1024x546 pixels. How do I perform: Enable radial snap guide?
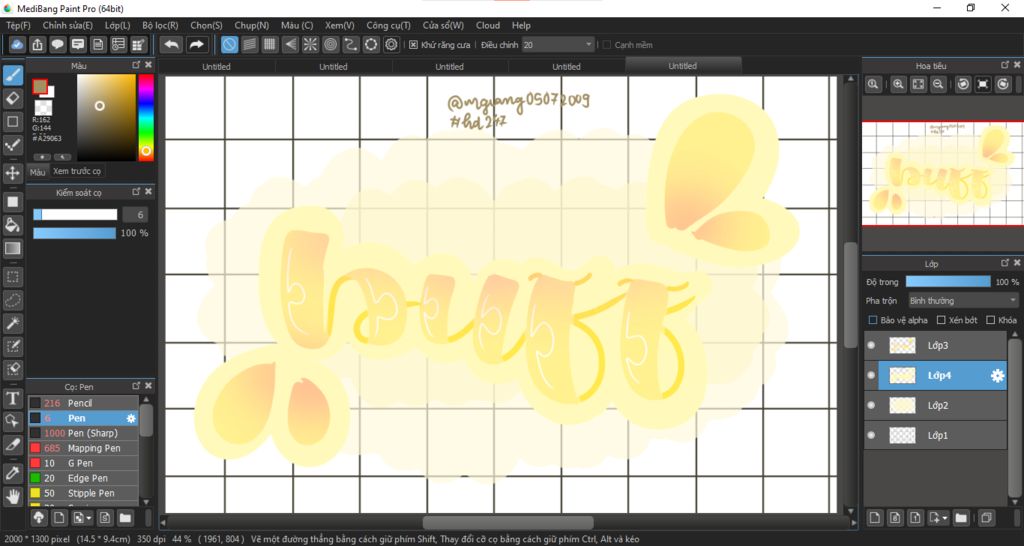click(310, 44)
